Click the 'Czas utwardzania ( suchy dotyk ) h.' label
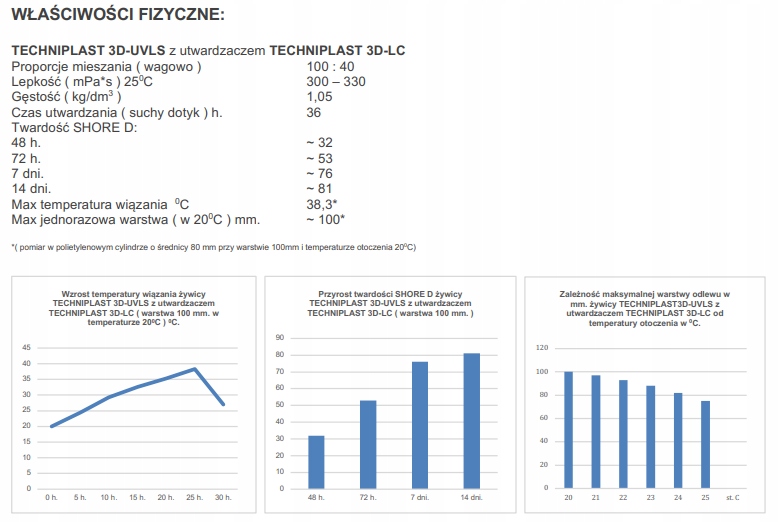This screenshot has height=522, width=779. click(117, 113)
